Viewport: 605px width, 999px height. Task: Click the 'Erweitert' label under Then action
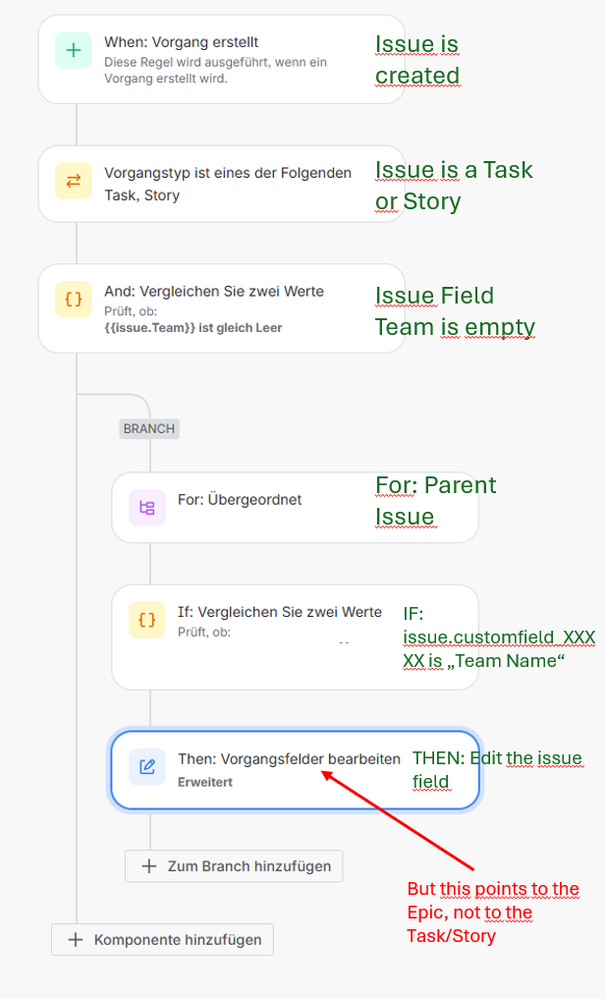point(205,782)
